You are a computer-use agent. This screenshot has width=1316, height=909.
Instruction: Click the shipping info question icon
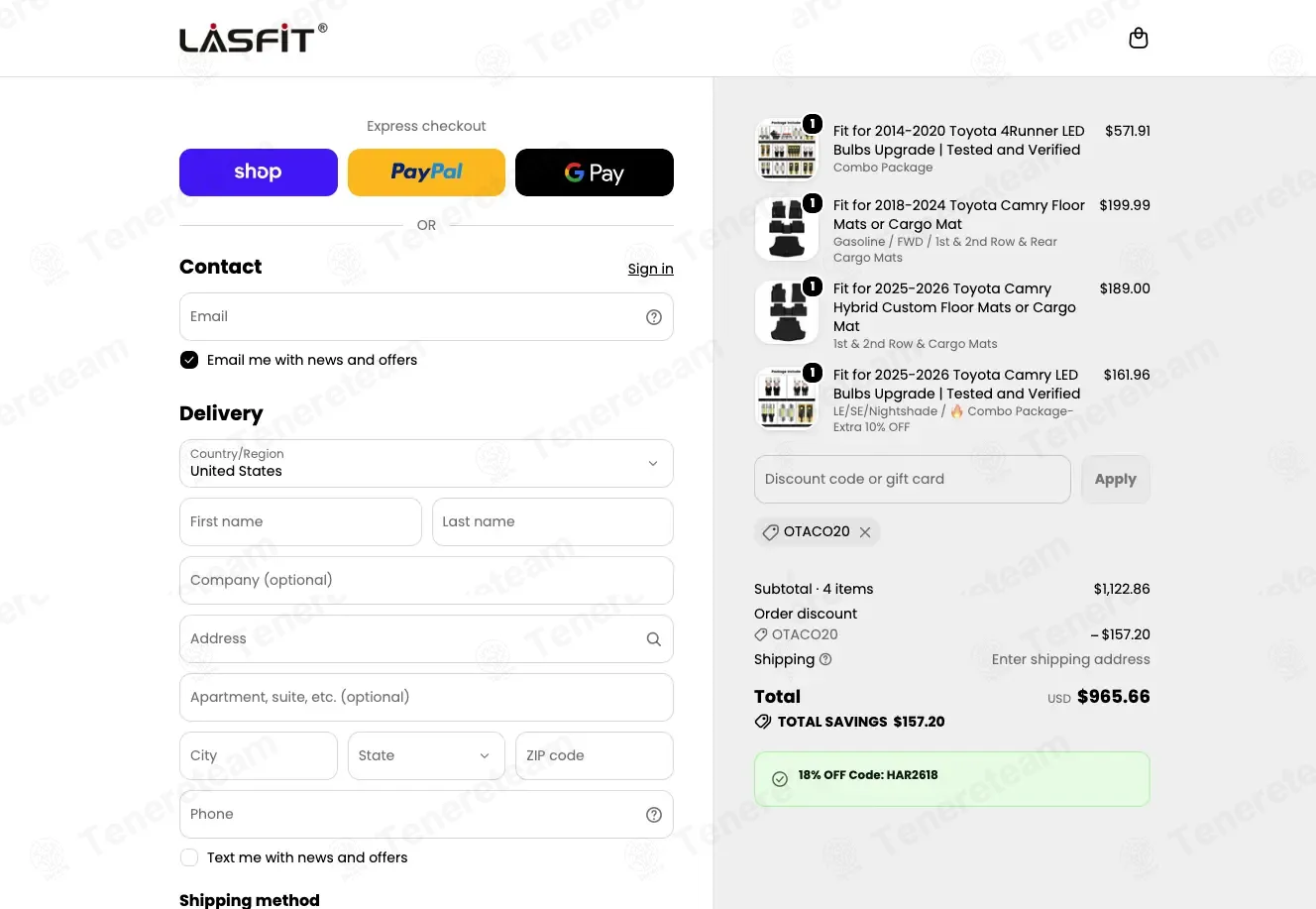(825, 659)
